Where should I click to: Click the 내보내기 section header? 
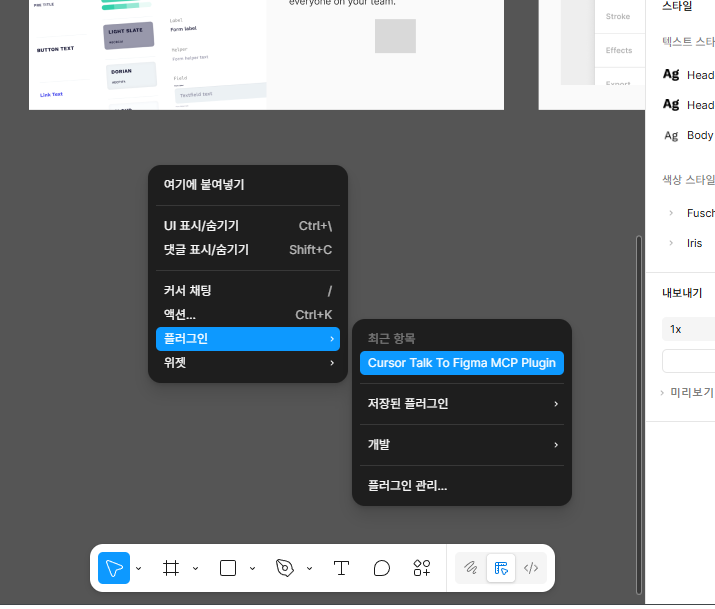(x=682, y=293)
